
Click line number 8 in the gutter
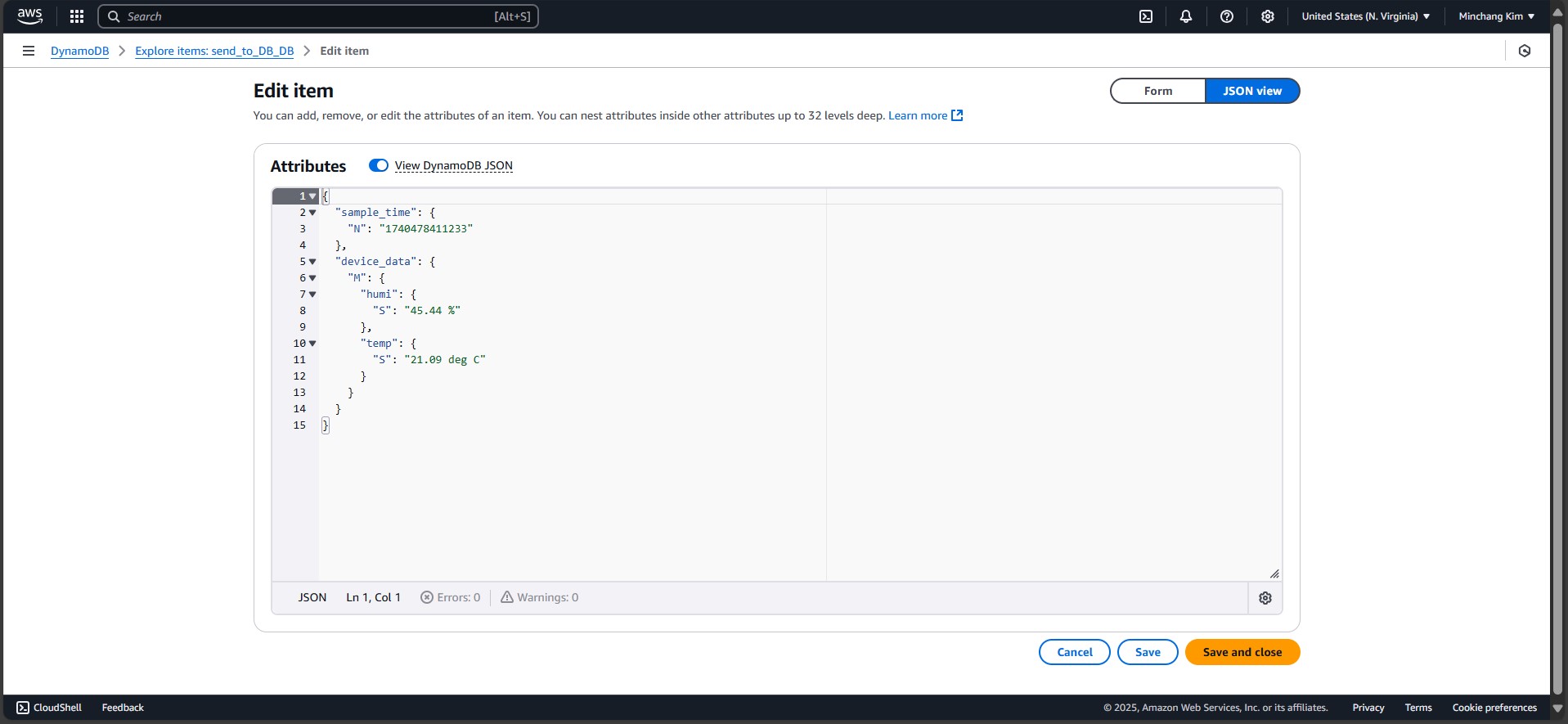pos(303,311)
